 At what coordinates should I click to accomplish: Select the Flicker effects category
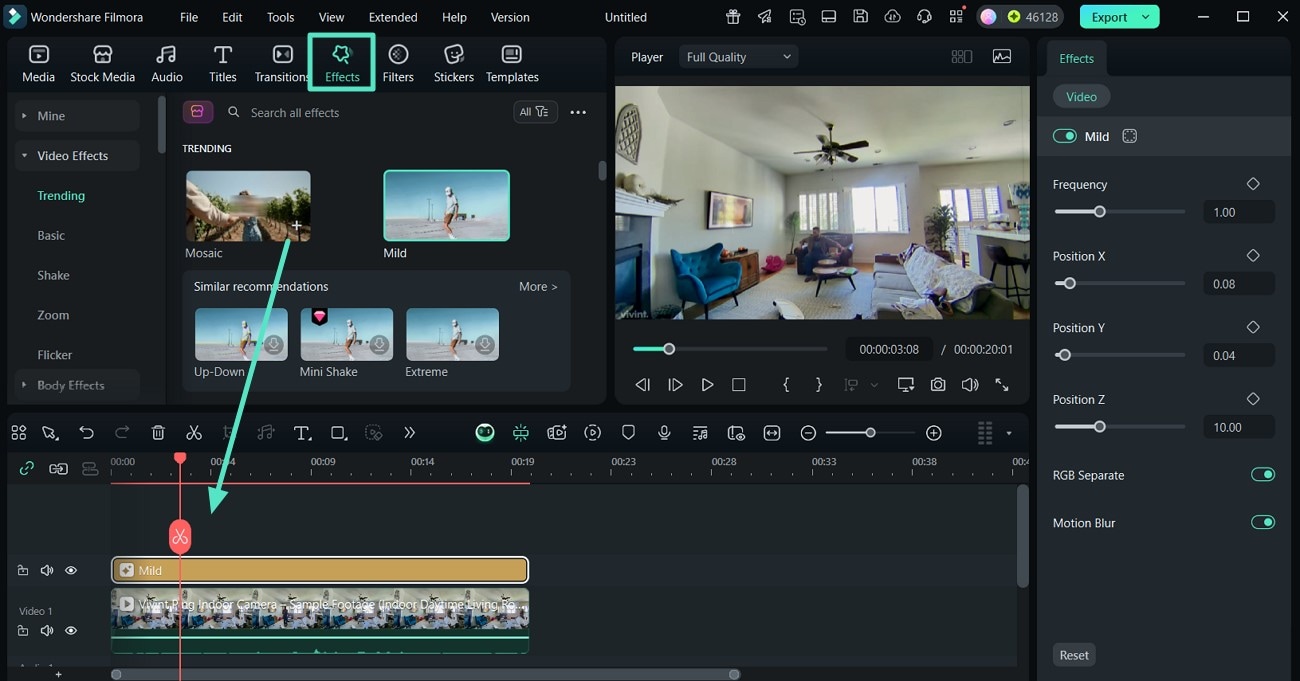(55, 355)
